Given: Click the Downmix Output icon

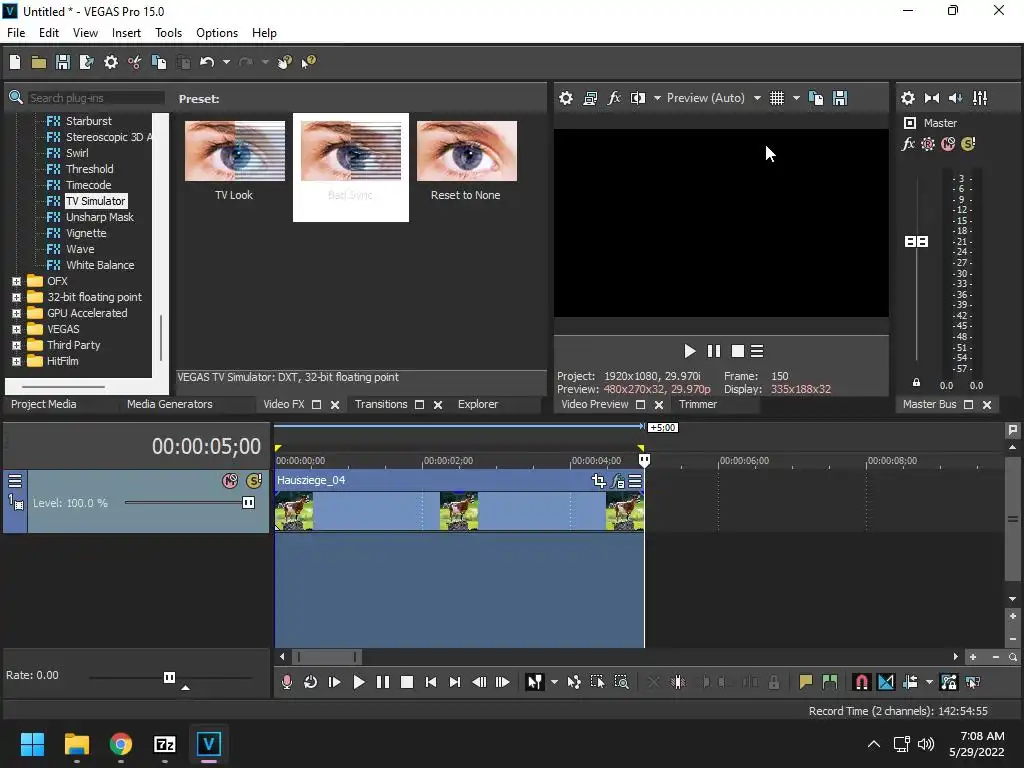Looking at the screenshot, I should click(x=932, y=98).
